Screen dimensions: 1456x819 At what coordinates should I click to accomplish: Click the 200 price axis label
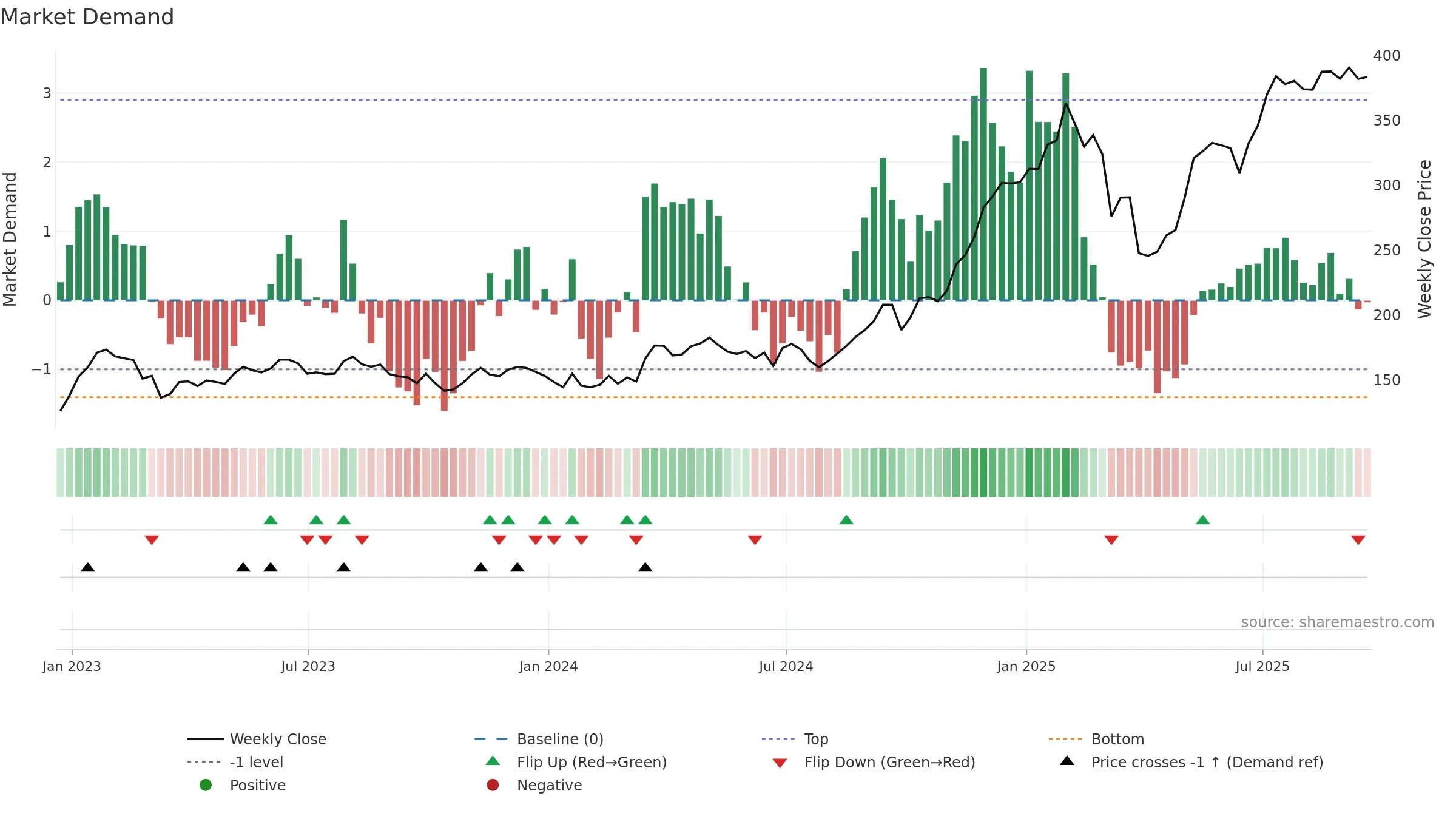1387,315
